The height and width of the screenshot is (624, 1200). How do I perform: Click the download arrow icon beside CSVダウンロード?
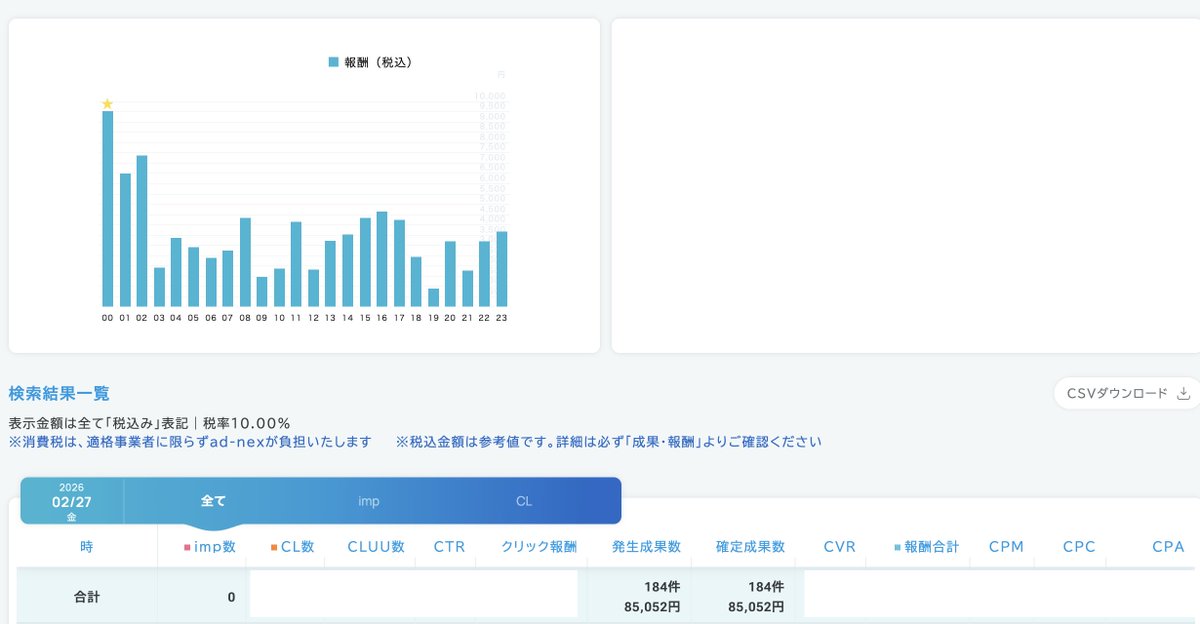pyautogui.click(x=1184, y=393)
